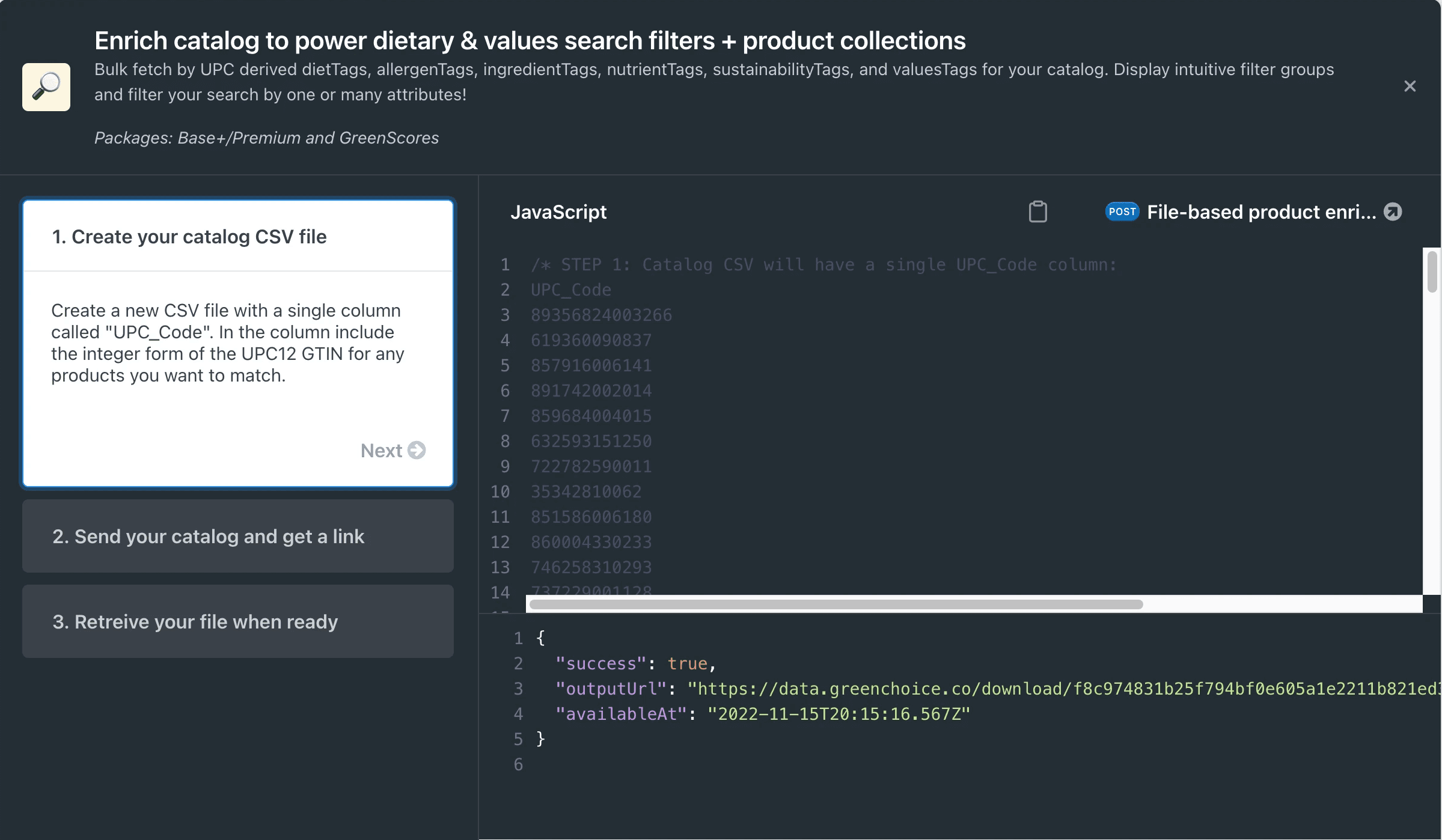The height and width of the screenshot is (840, 1442).
Task: Open endpoint via the arrow circle icon
Action: click(x=1393, y=212)
